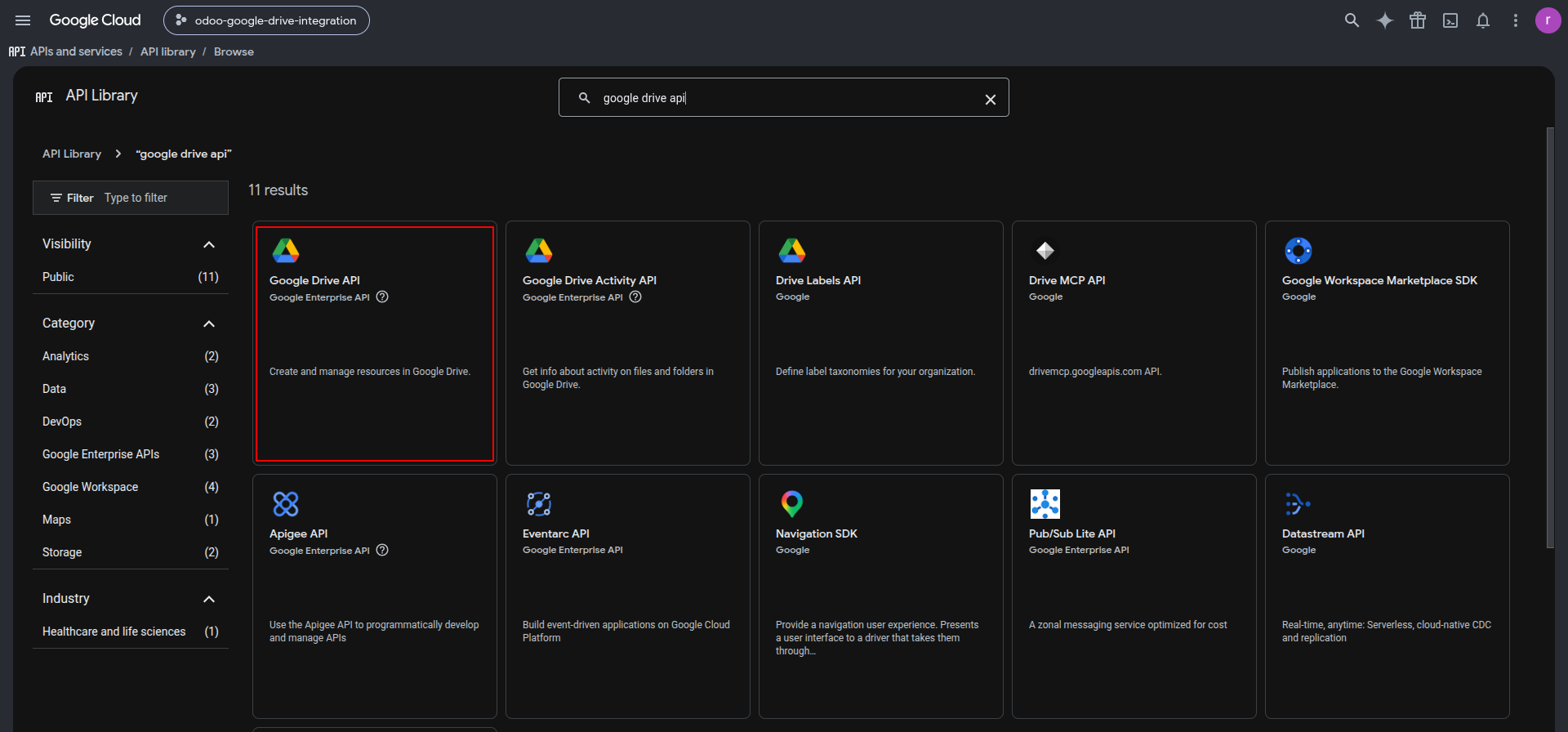Go to API library breadcrumb
Image resolution: width=1568 pixels, height=732 pixels.
tap(167, 51)
